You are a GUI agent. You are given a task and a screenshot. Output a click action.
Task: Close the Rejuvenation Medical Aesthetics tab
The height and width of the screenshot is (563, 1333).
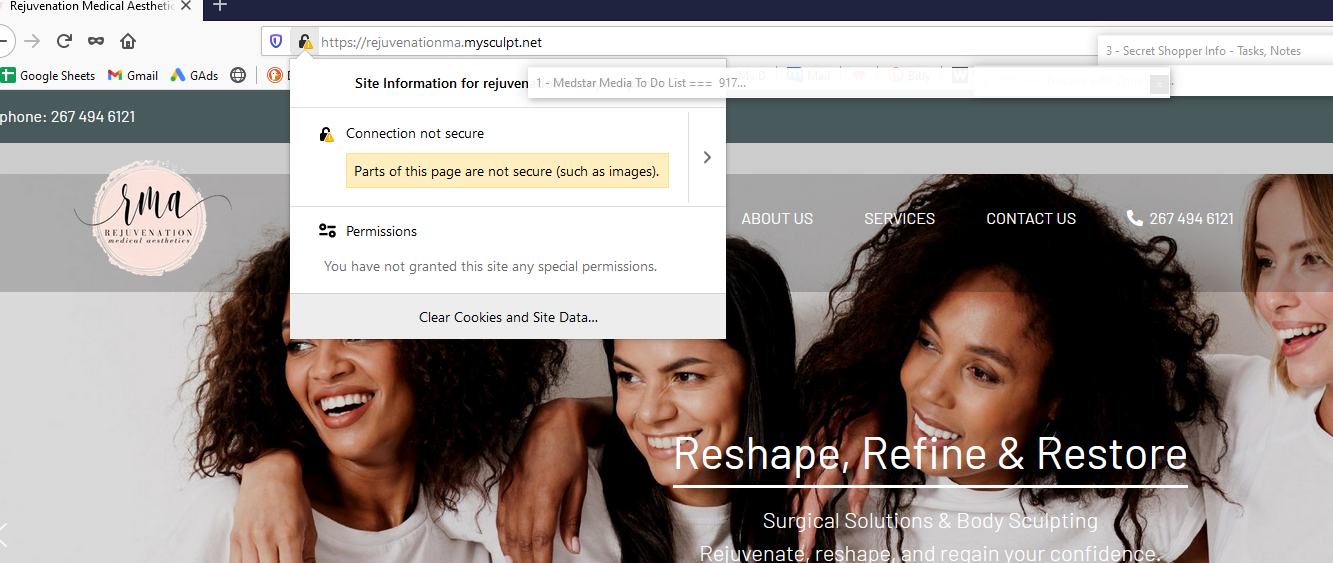(x=186, y=5)
